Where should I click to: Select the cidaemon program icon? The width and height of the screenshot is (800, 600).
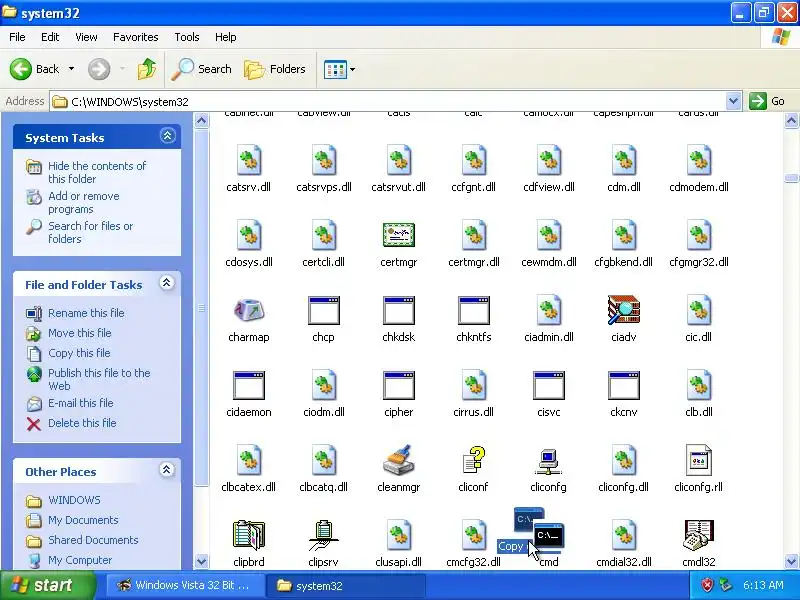[x=248, y=385]
